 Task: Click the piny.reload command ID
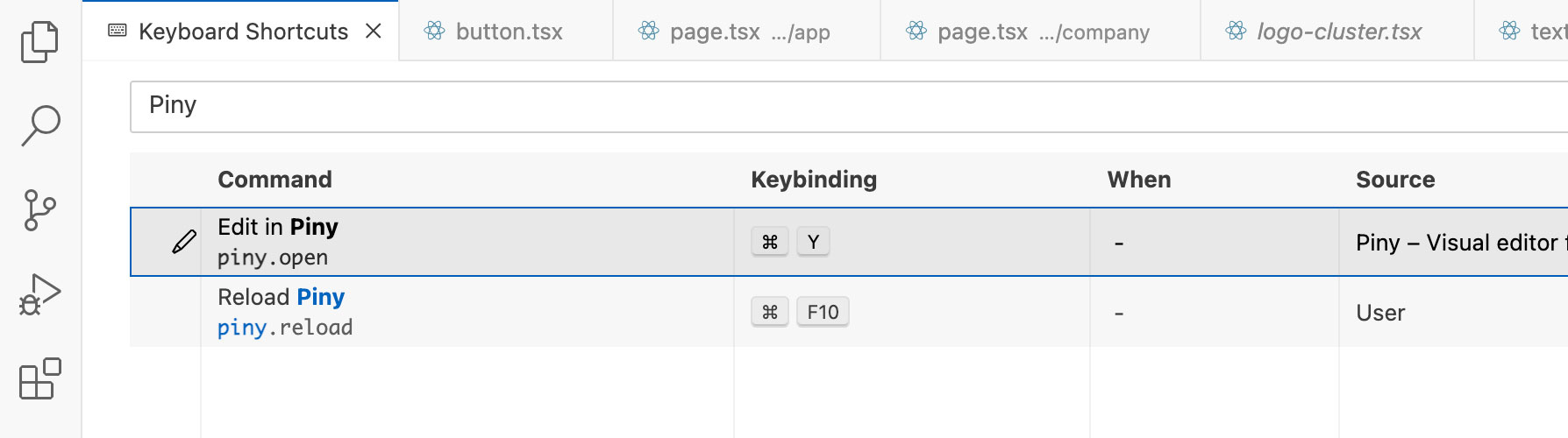[x=285, y=328]
